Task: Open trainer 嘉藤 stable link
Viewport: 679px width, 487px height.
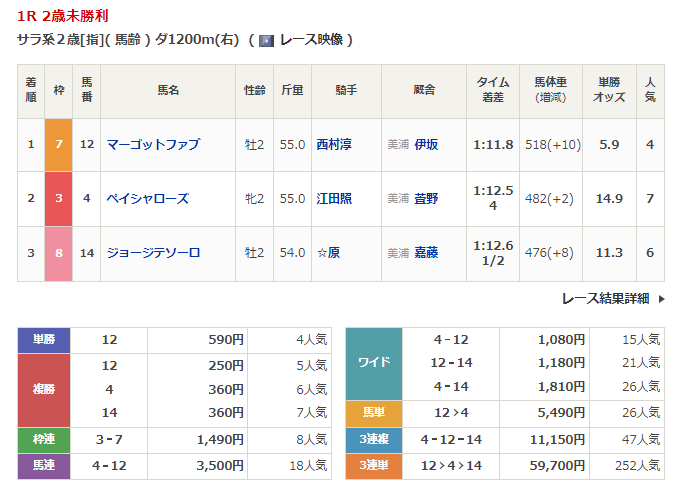Action: tap(426, 253)
